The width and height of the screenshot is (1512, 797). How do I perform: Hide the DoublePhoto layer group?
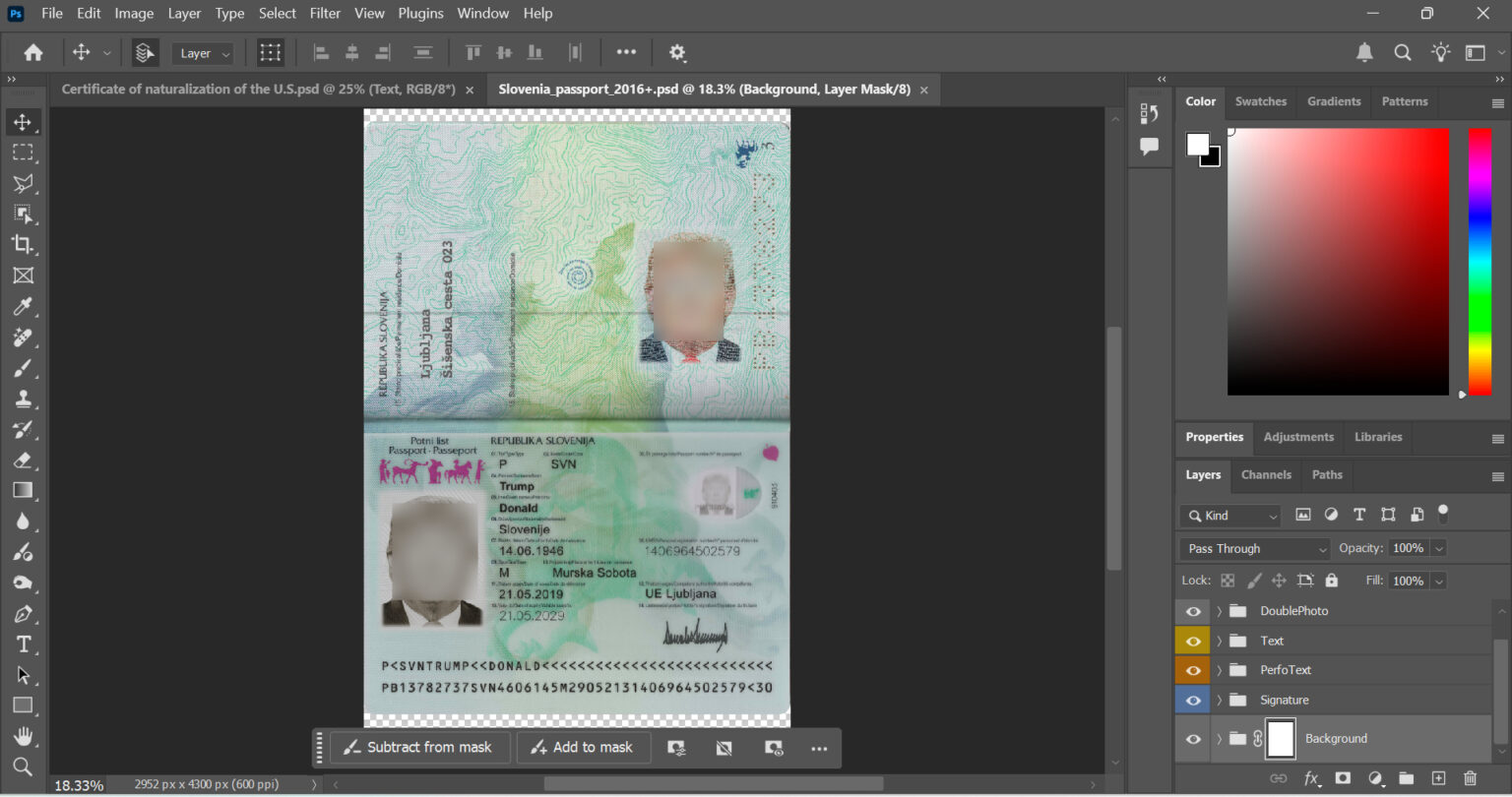pos(1193,611)
